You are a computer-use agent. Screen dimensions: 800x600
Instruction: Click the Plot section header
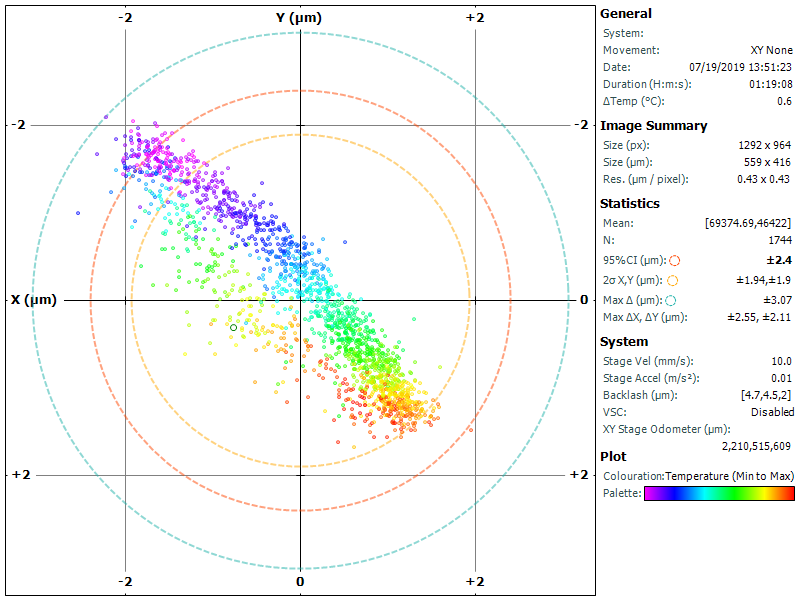[613, 455]
